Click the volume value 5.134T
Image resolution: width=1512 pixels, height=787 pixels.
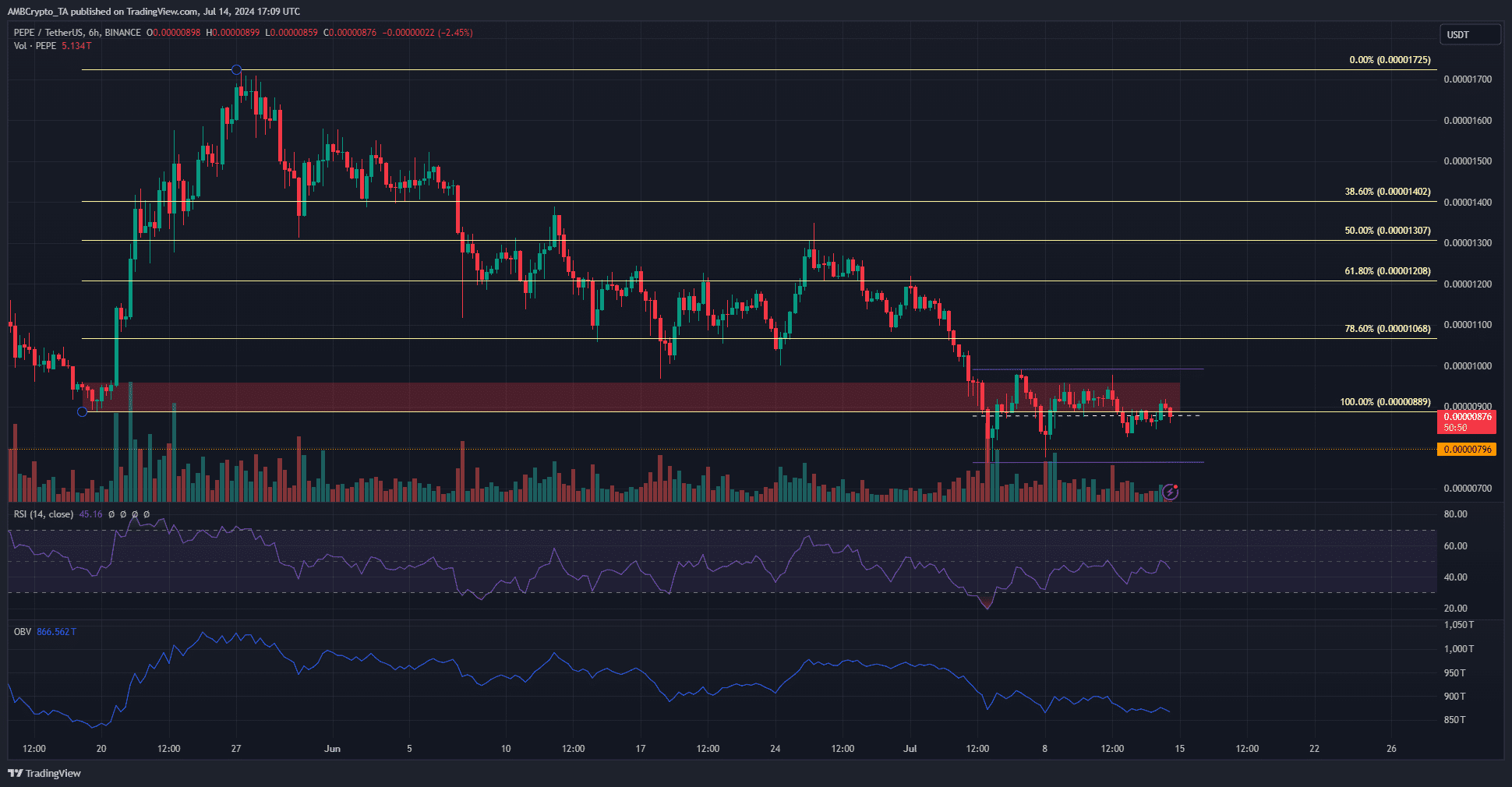coord(76,46)
